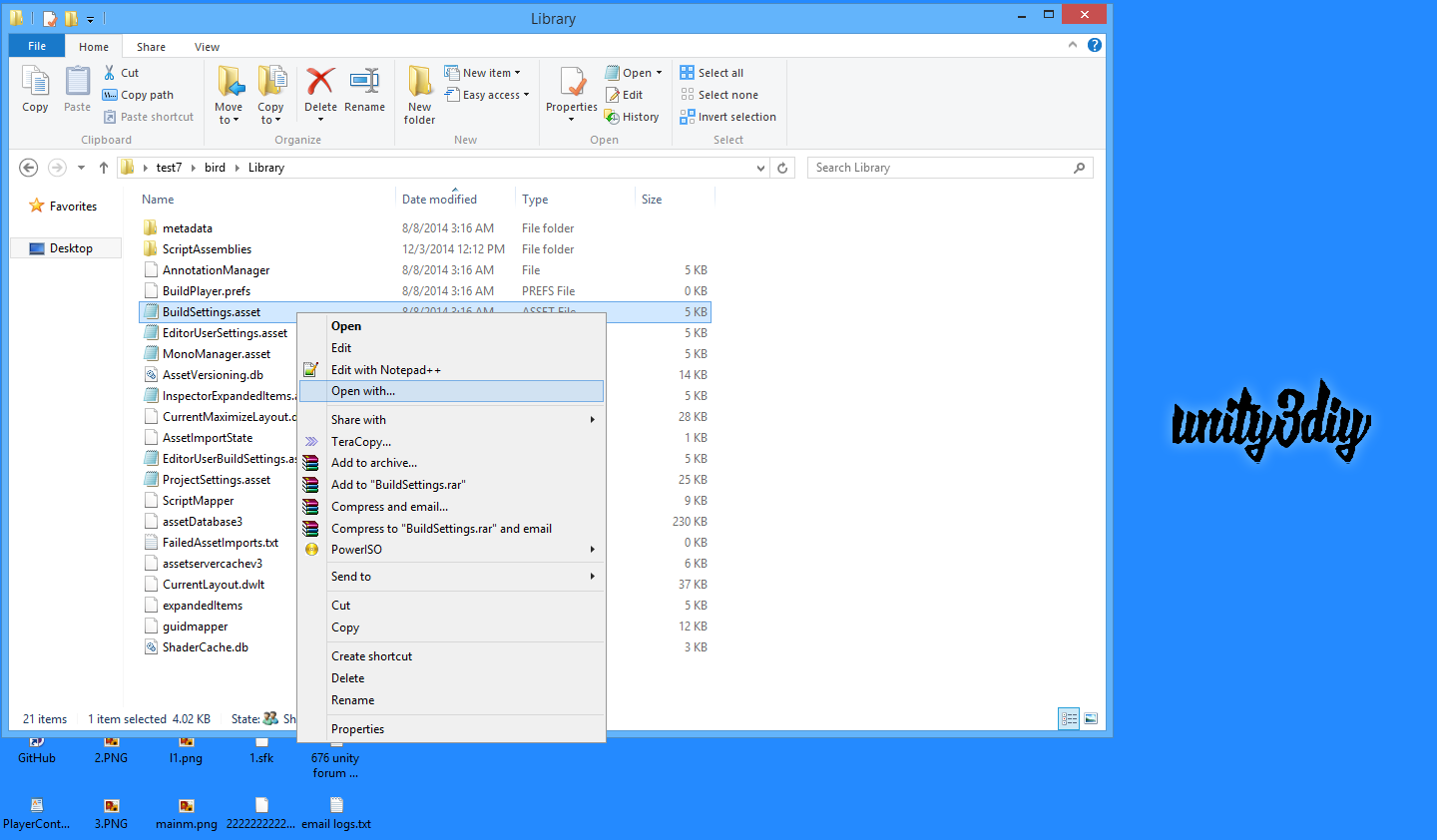Open the Recent locations dropdown arrow
The height and width of the screenshot is (840, 1437).
pyautogui.click(x=81, y=168)
